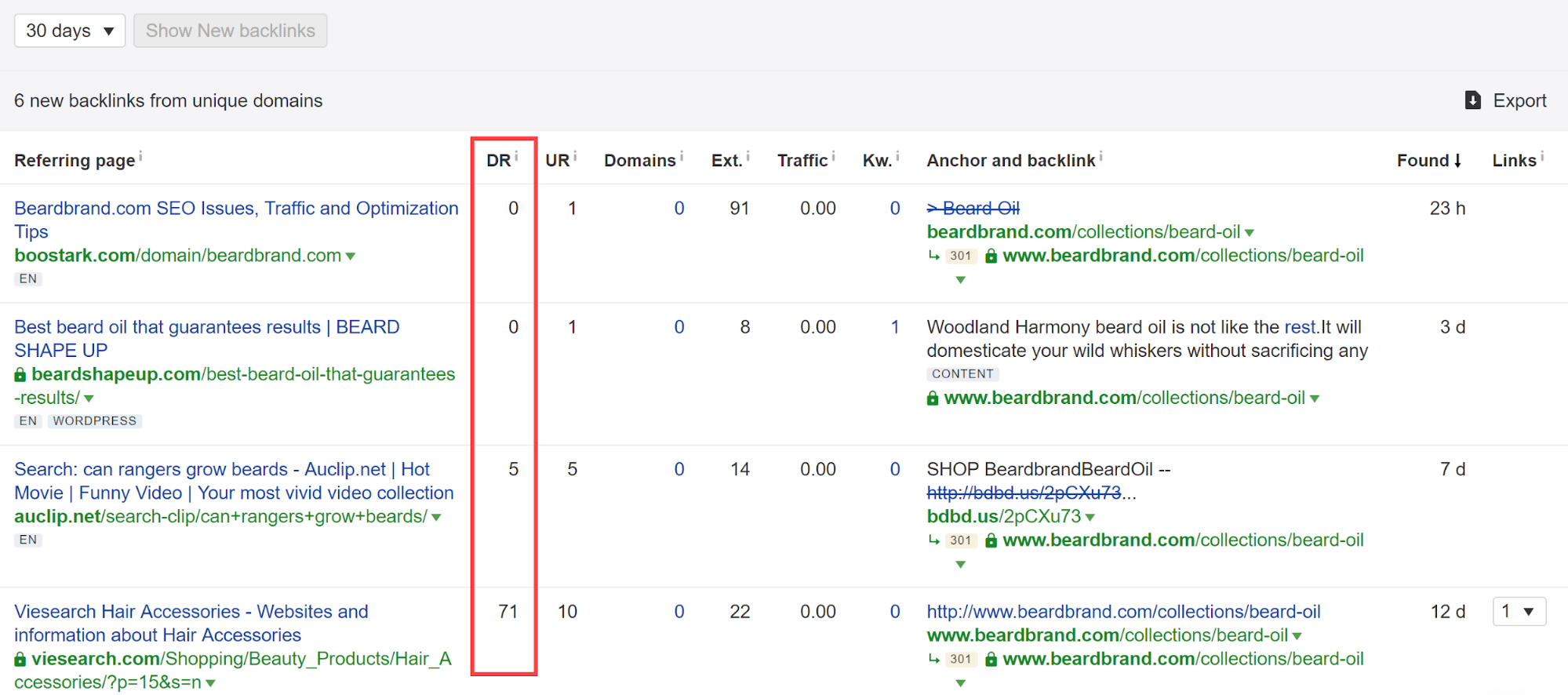This screenshot has height=695, width=1568.
Task: Click info icon beside Links header
Action: [x=1542, y=156]
